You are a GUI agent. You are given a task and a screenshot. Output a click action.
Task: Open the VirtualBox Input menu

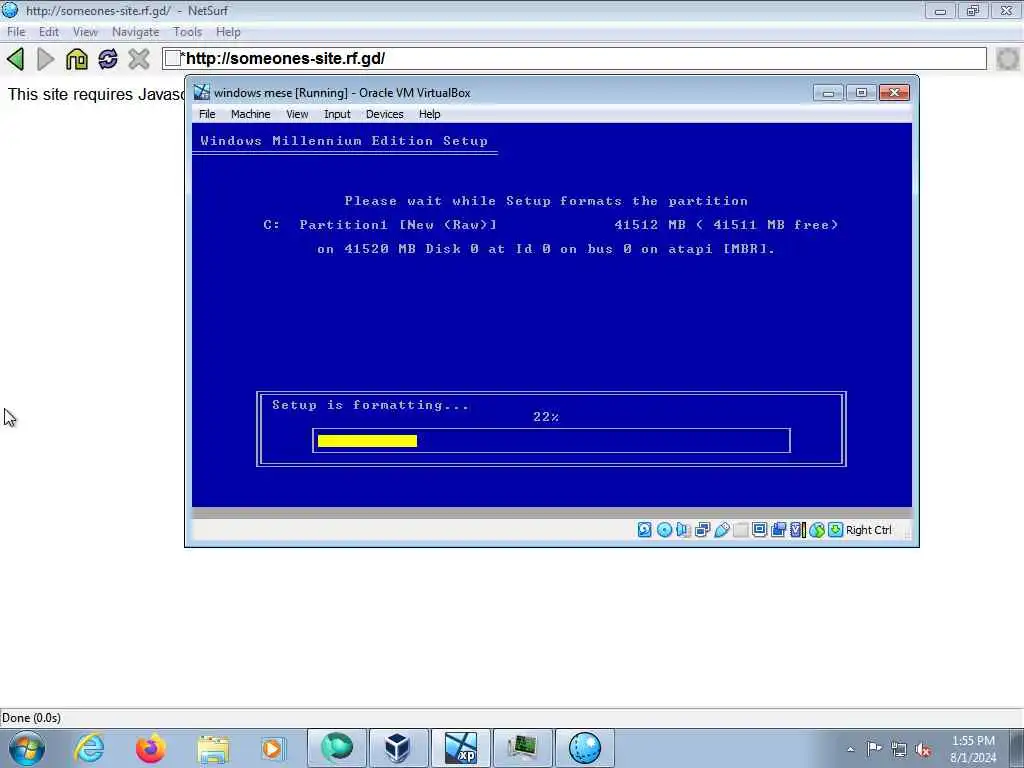coord(337,114)
